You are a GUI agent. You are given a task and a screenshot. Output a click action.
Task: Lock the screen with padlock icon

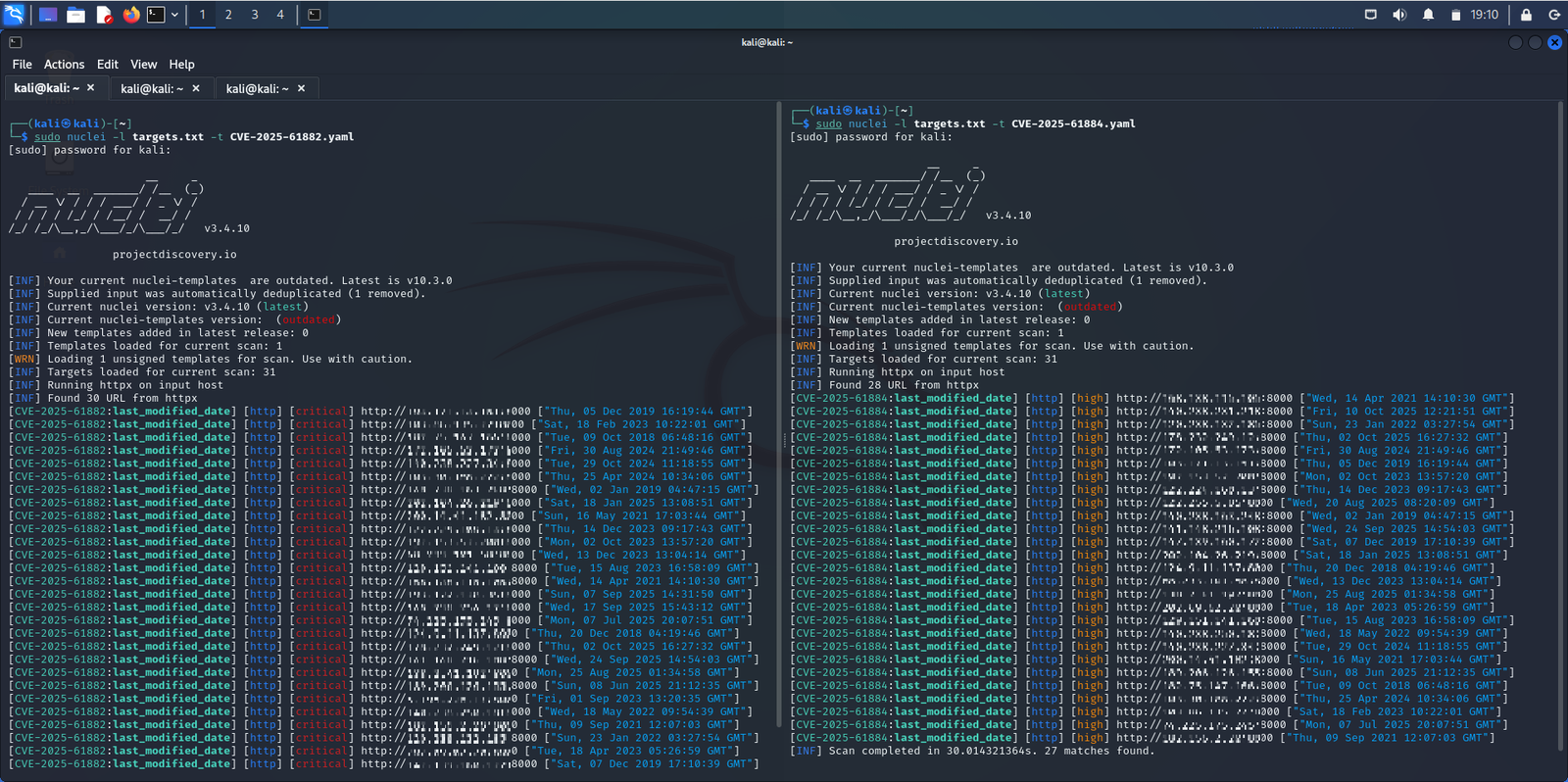tap(1526, 15)
